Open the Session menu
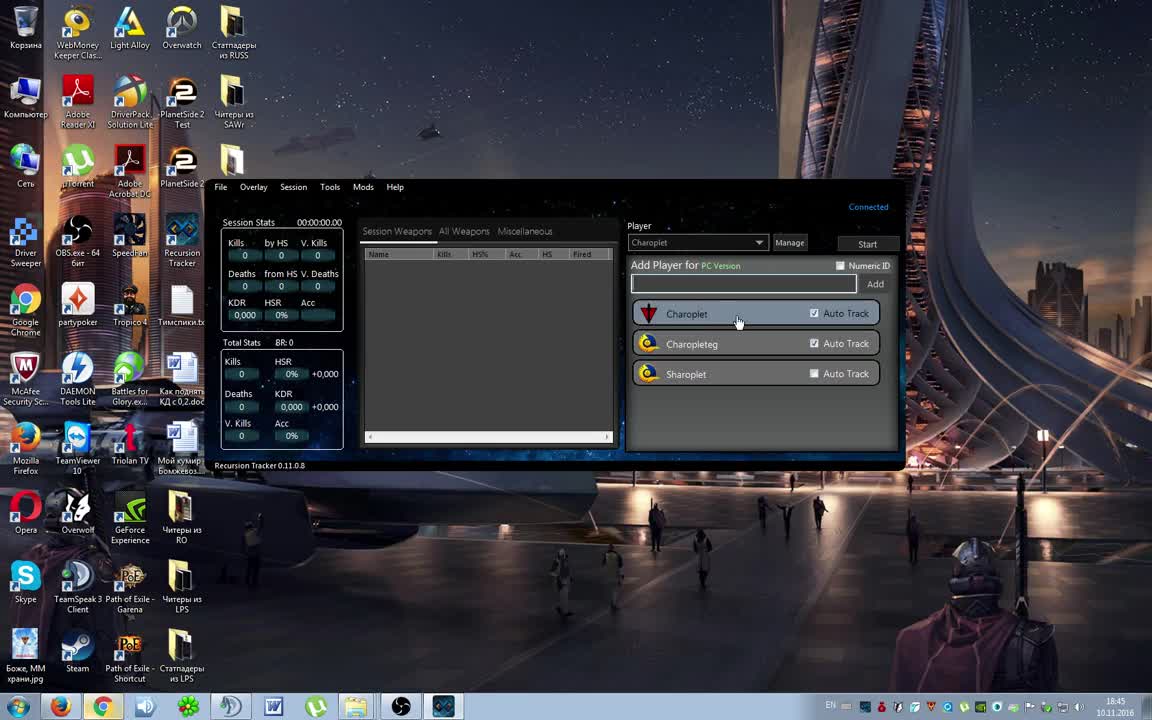1152x720 pixels. (x=293, y=187)
